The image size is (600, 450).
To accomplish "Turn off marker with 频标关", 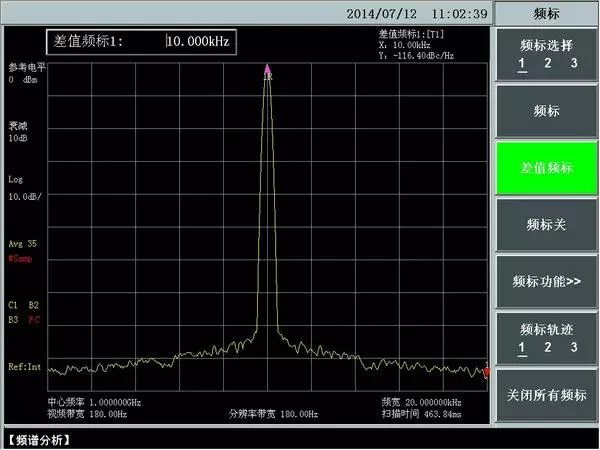I will (x=546, y=224).
